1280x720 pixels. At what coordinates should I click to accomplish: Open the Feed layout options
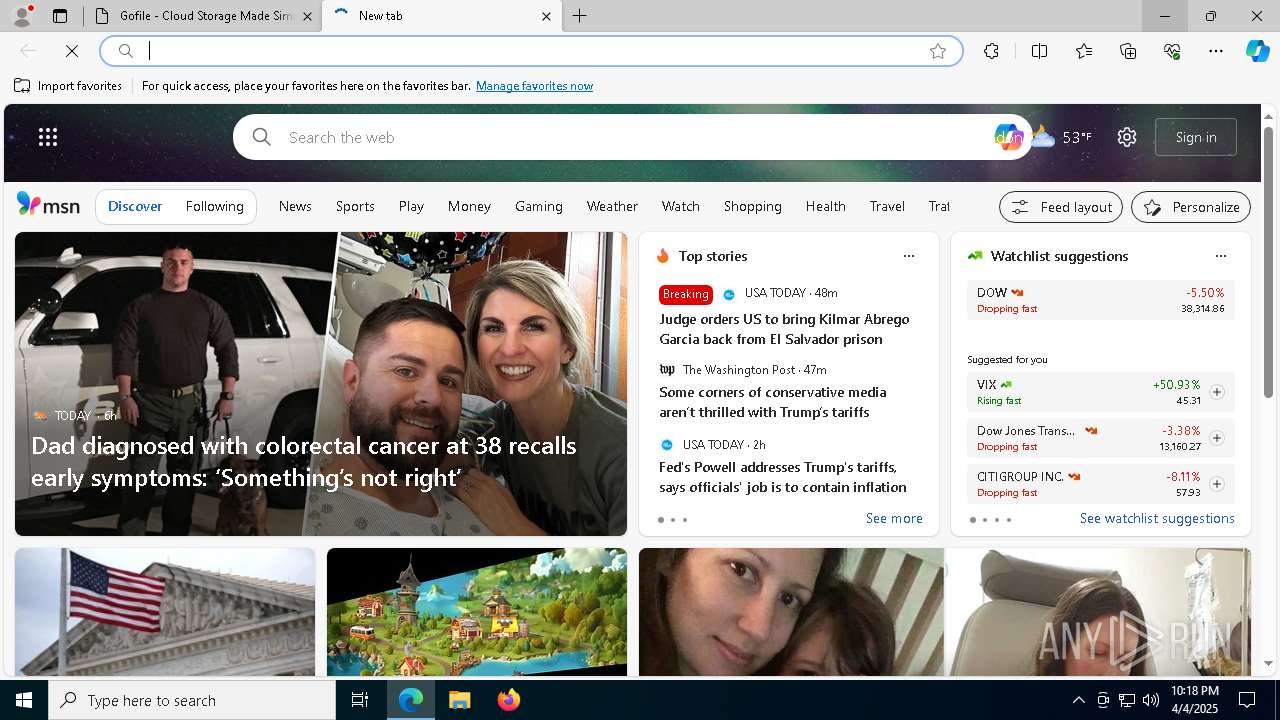tap(1061, 207)
